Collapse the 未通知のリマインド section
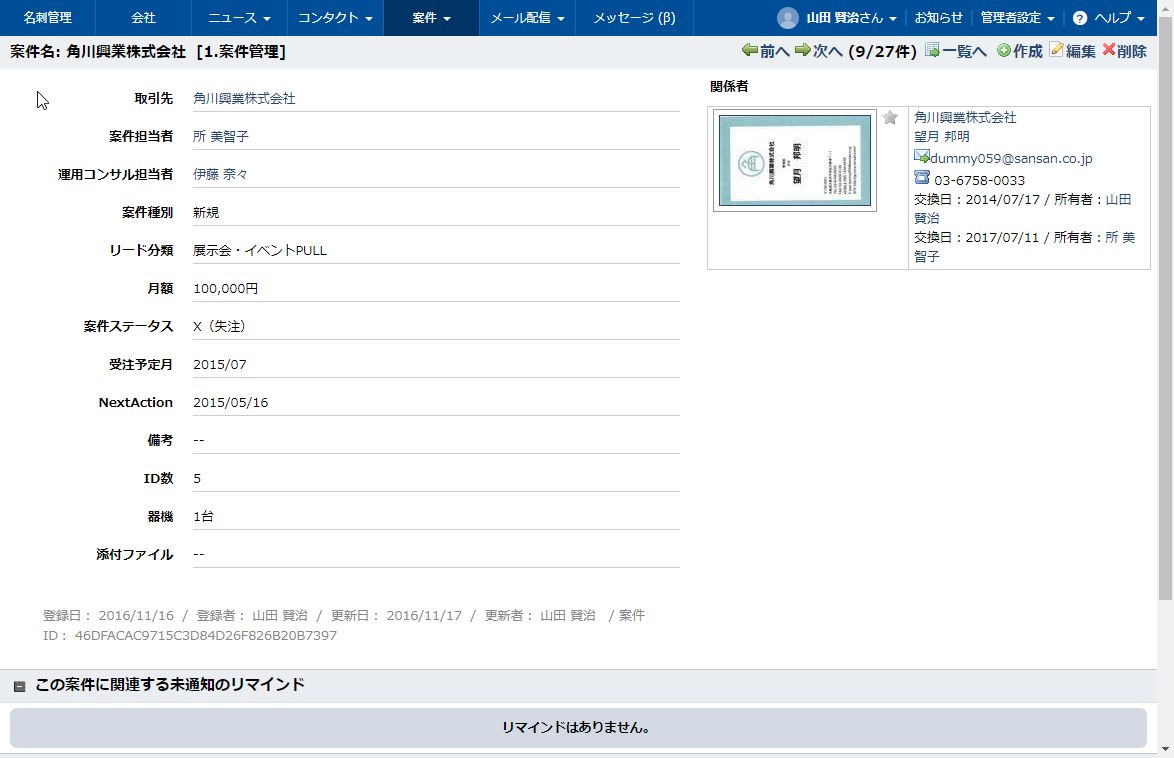Viewport: 1174px width, 758px height. [x=19, y=686]
